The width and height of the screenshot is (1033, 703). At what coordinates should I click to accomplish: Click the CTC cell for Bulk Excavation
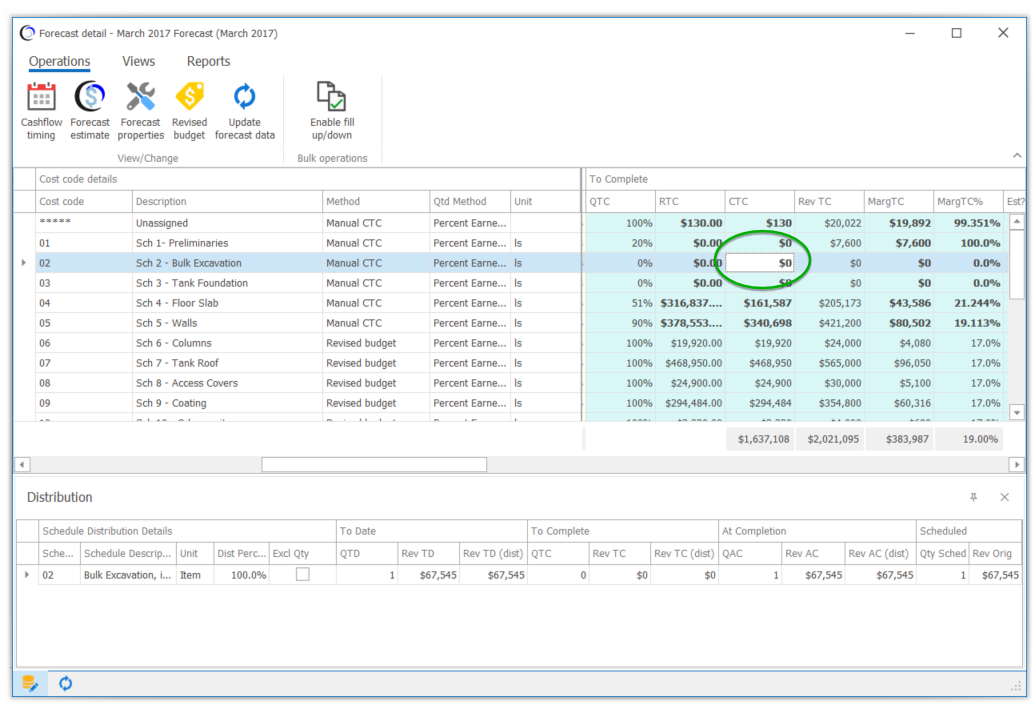[x=760, y=263]
